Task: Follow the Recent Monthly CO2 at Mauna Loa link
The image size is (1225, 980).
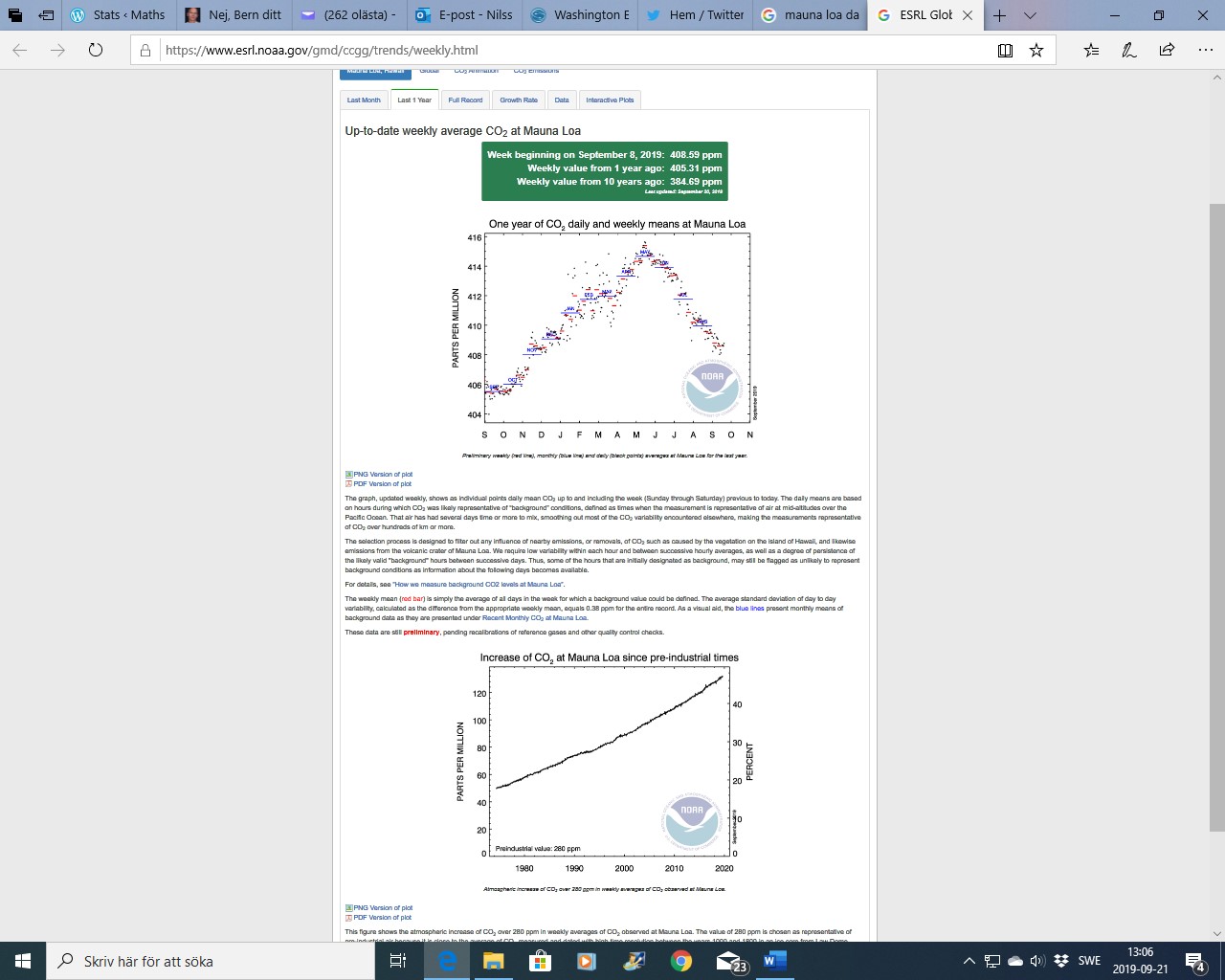Action: [534, 618]
